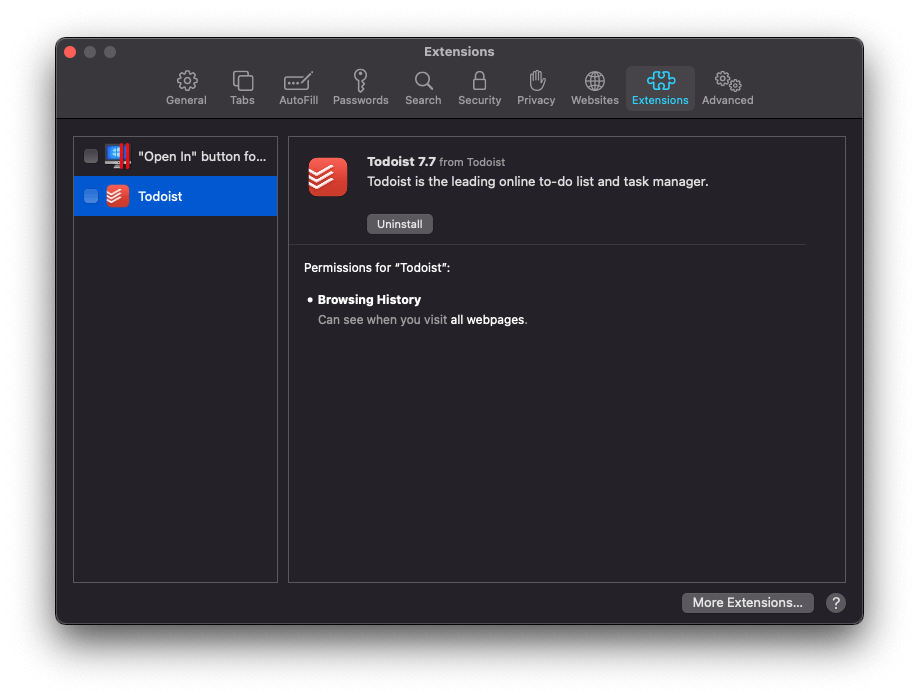Go to the Search preferences pane

coord(423,88)
